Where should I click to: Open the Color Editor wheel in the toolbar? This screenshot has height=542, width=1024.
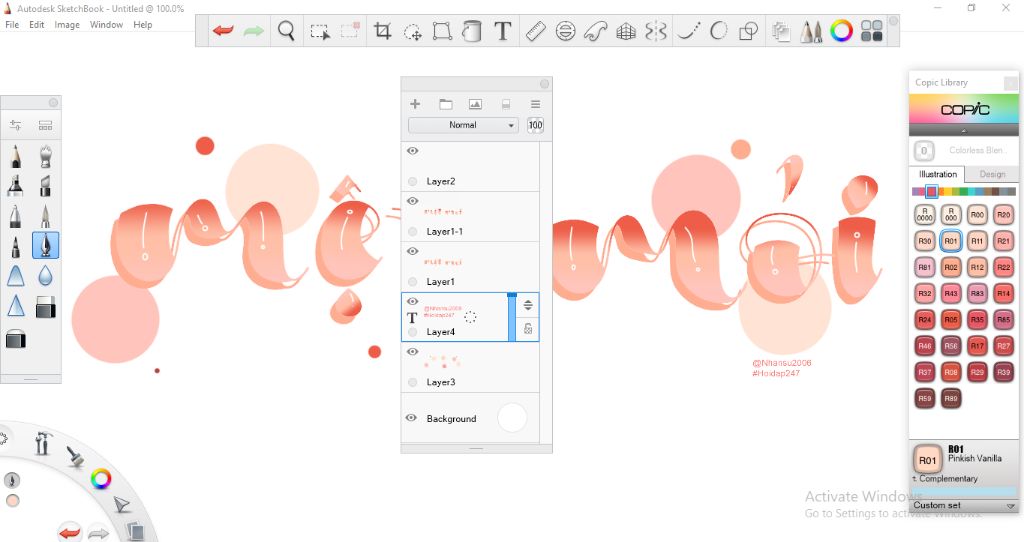pyautogui.click(x=841, y=31)
